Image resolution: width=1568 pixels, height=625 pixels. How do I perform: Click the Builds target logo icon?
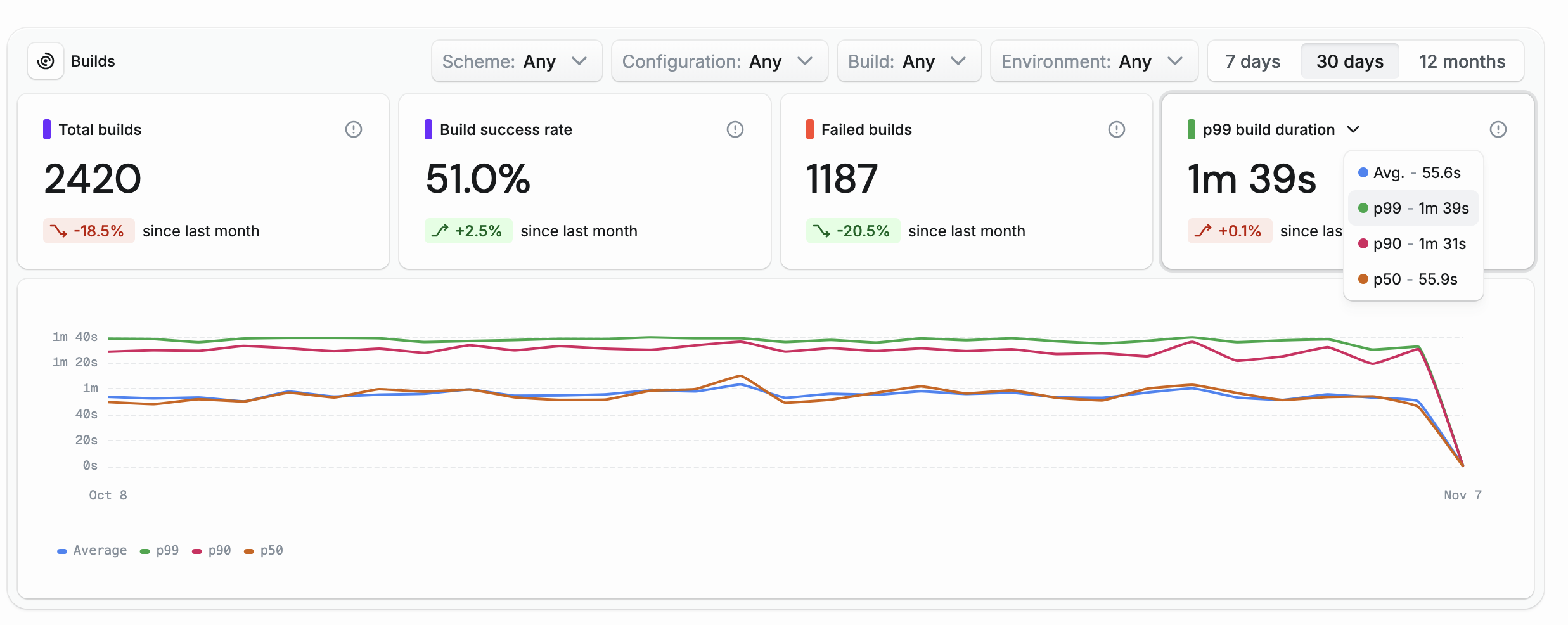pyautogui.click(x=46, y=60)
